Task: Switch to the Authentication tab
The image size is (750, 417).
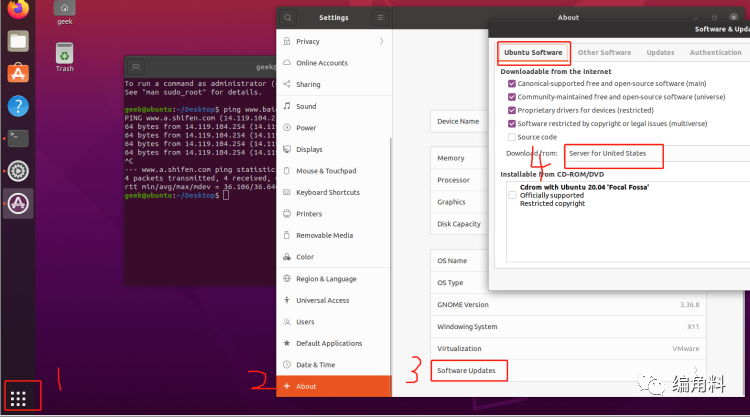Action: 716,53
